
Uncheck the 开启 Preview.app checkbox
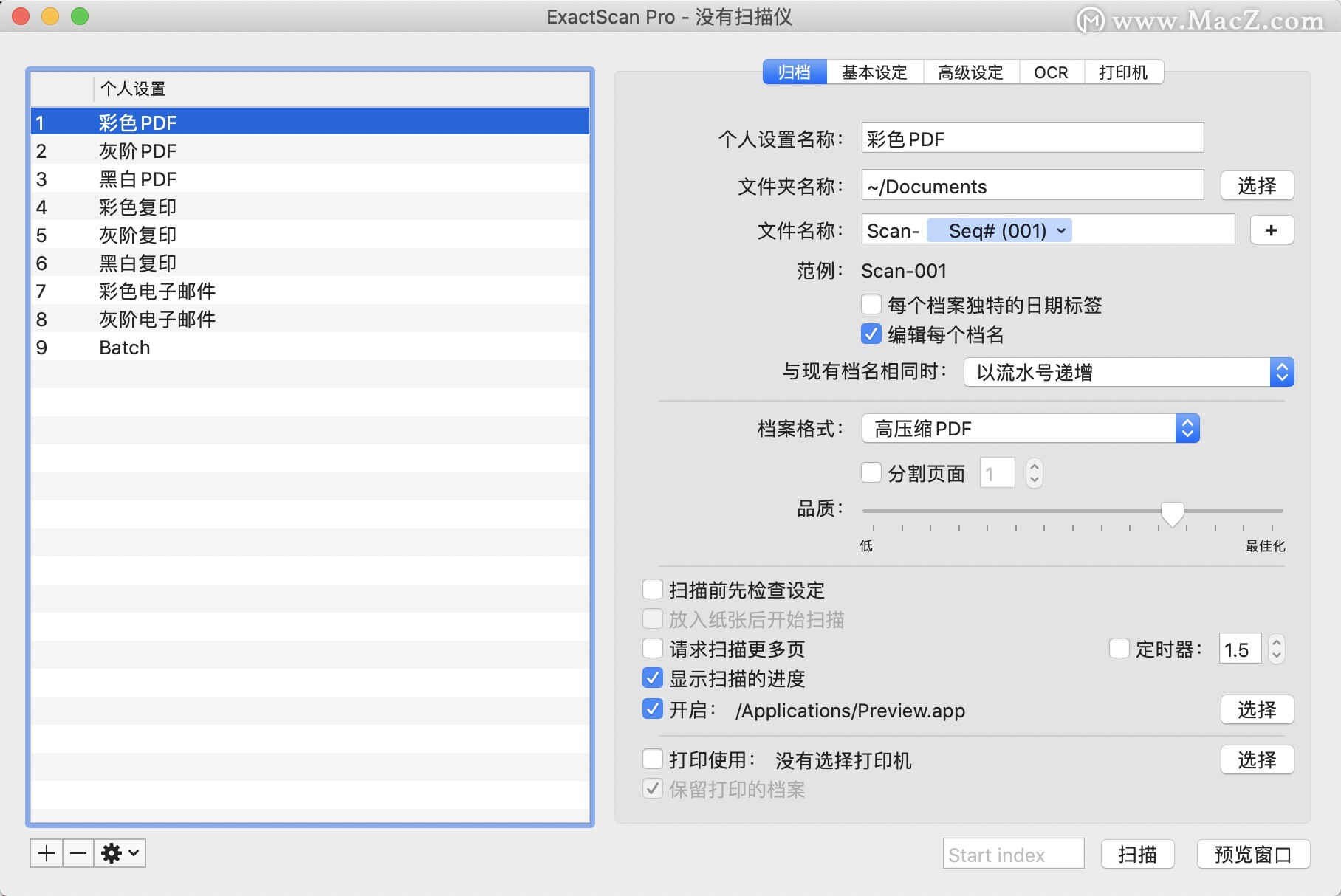653,709
